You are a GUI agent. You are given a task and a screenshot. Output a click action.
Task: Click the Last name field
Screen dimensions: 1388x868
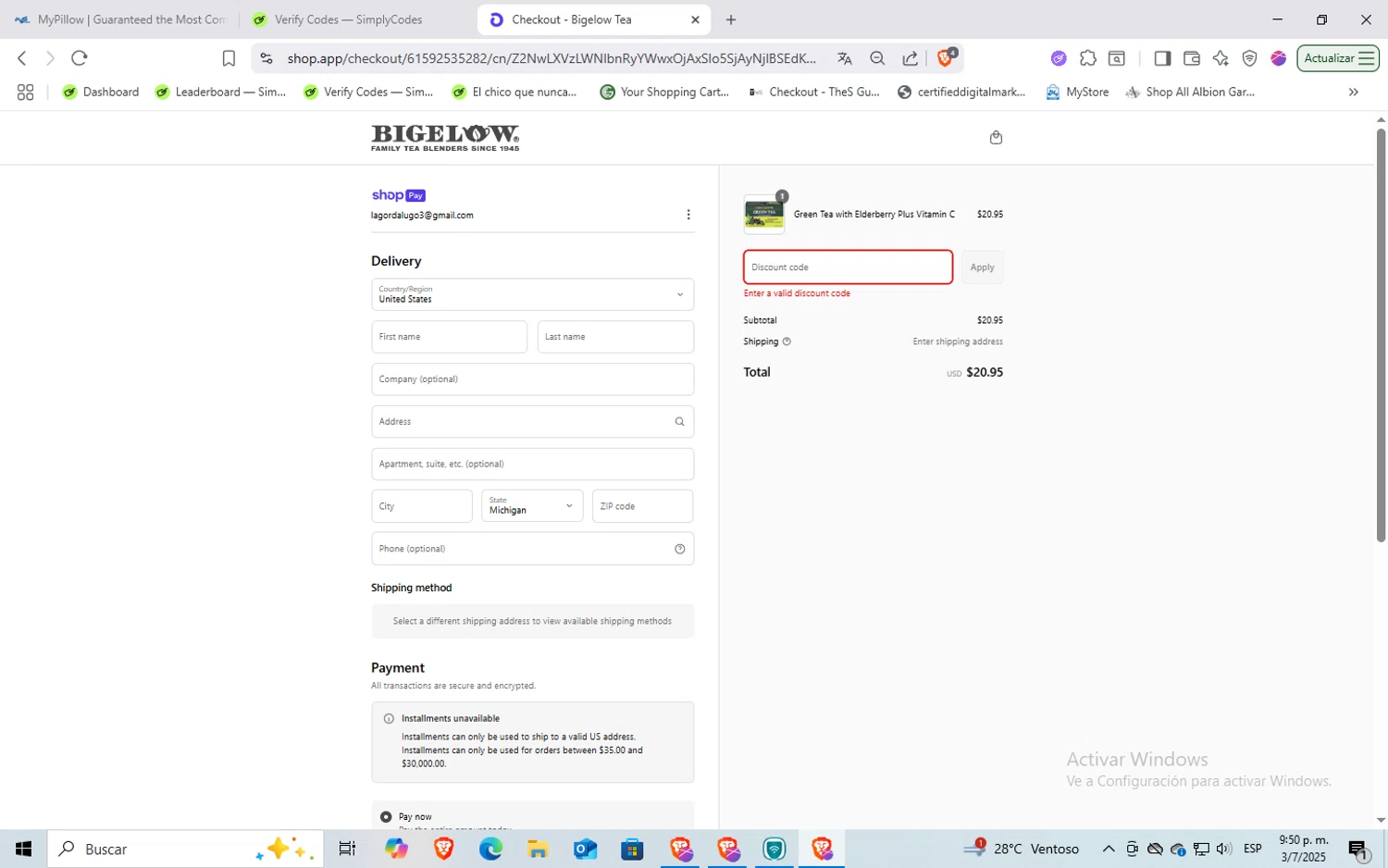pyautogui.click(x=615, y=337)
